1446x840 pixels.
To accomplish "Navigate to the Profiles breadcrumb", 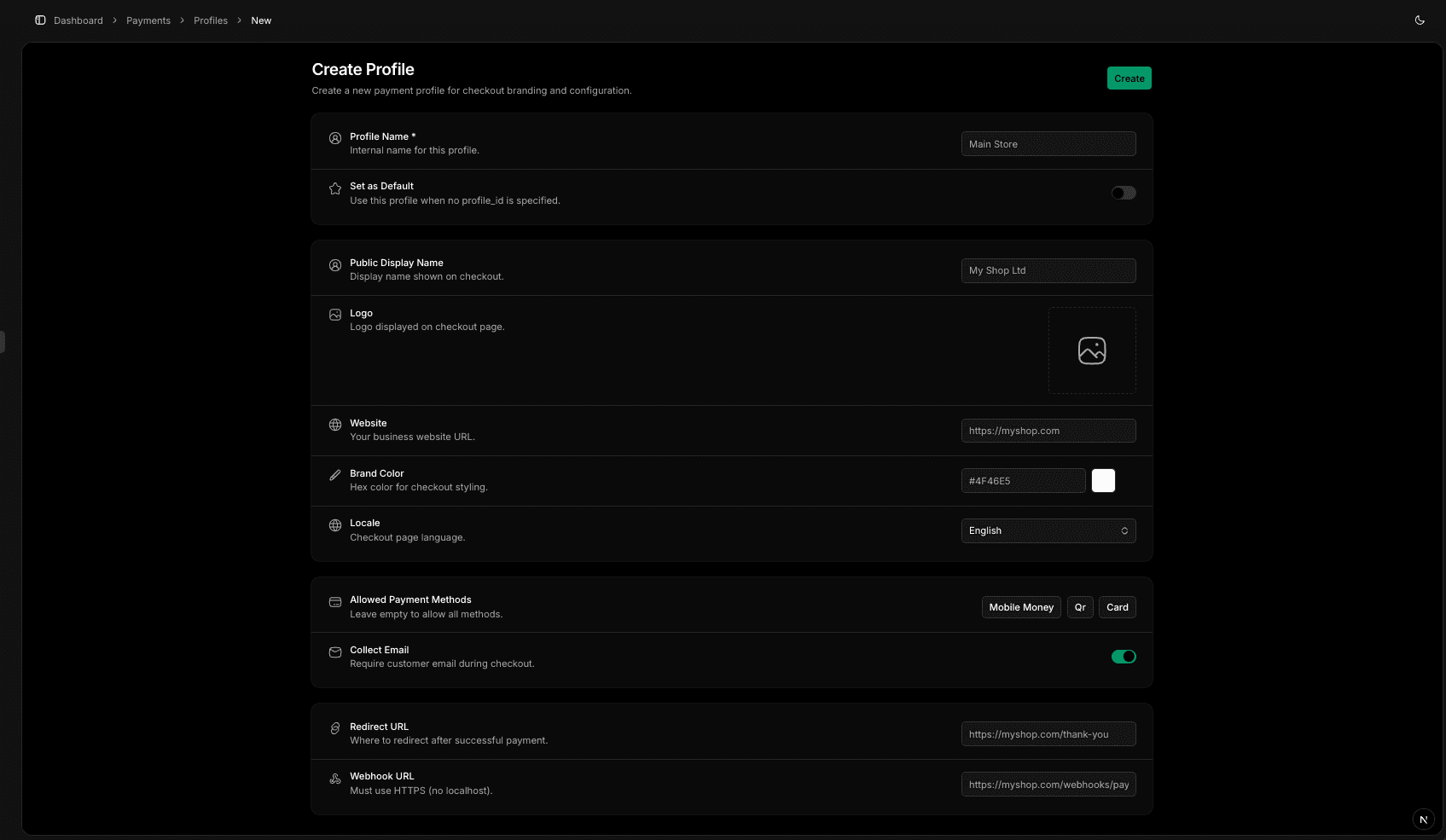I will (211, 20).
